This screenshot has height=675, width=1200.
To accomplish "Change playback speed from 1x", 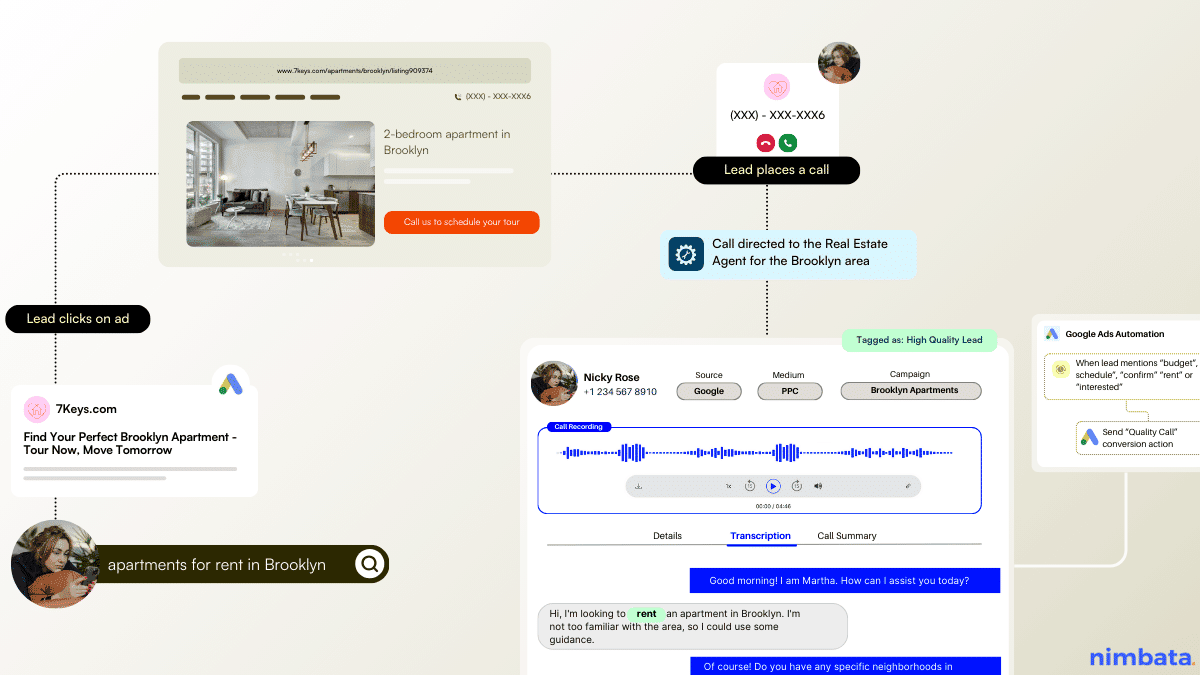I will [x=728, y=485].
